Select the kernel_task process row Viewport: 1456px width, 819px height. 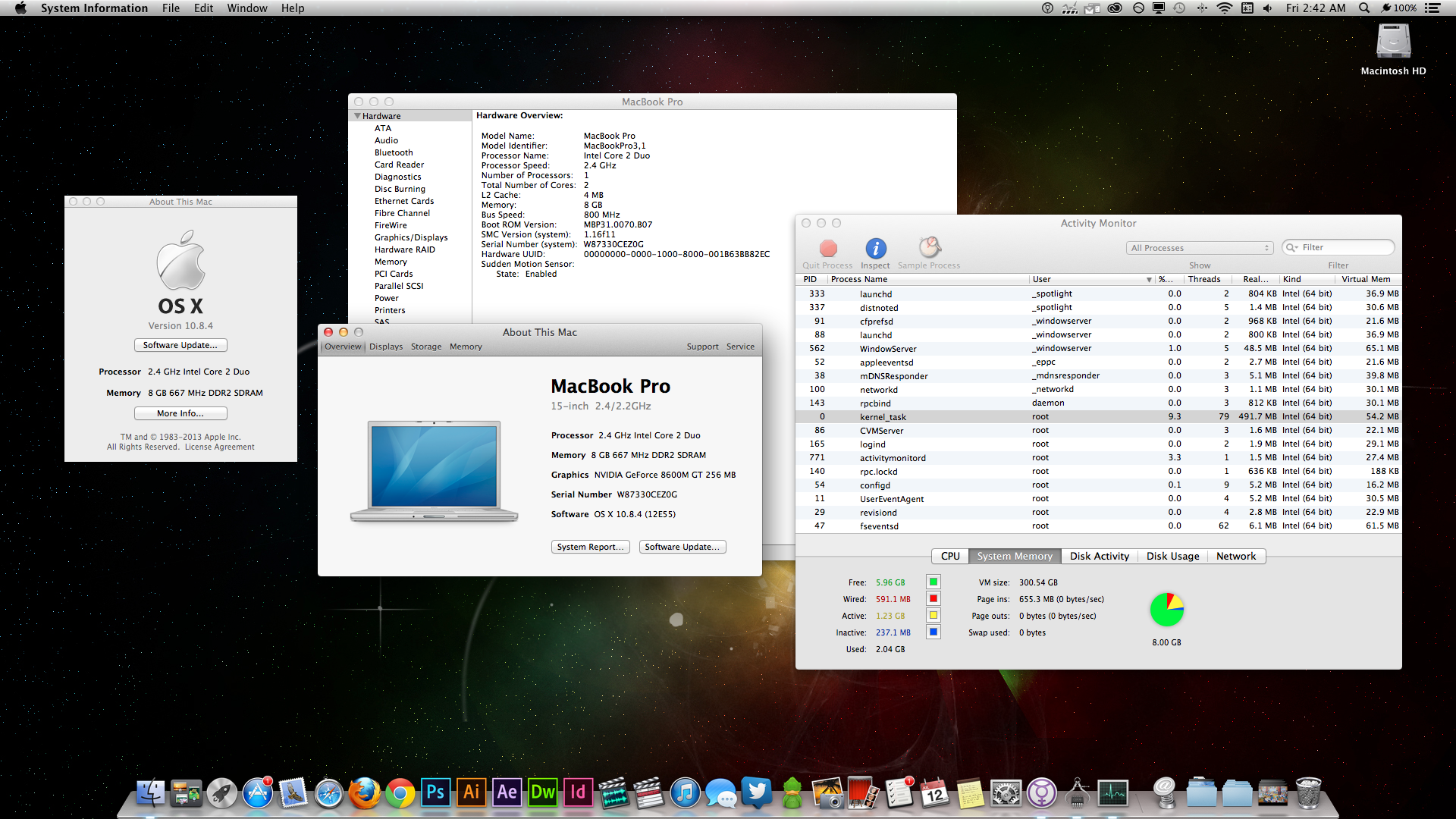tap(1098, 416)
